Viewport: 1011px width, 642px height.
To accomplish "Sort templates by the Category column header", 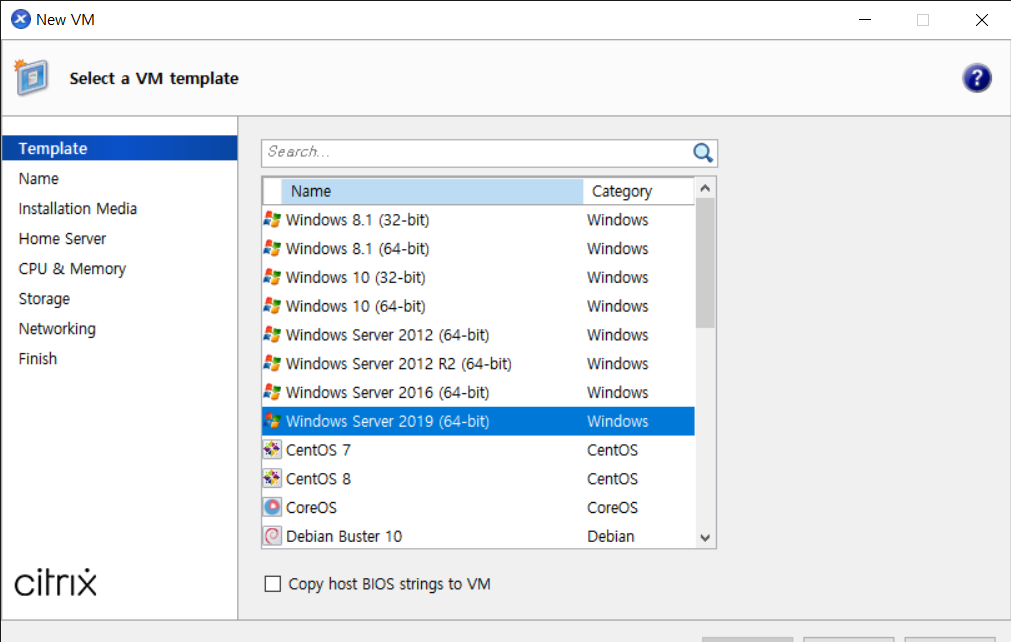I will (x=638, y=191).
